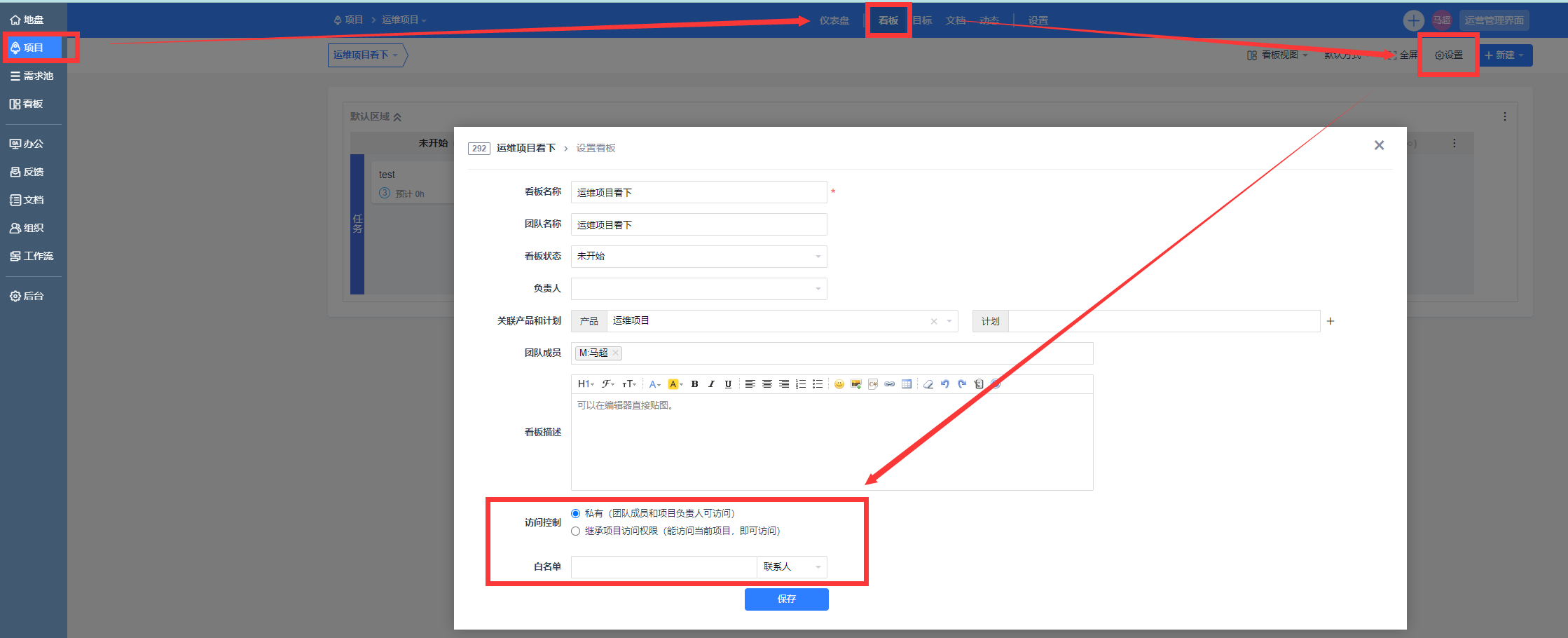Click inside the 看板描述 text area
The height and width of the screenshot is (638, 1568).
pos(832,442)
